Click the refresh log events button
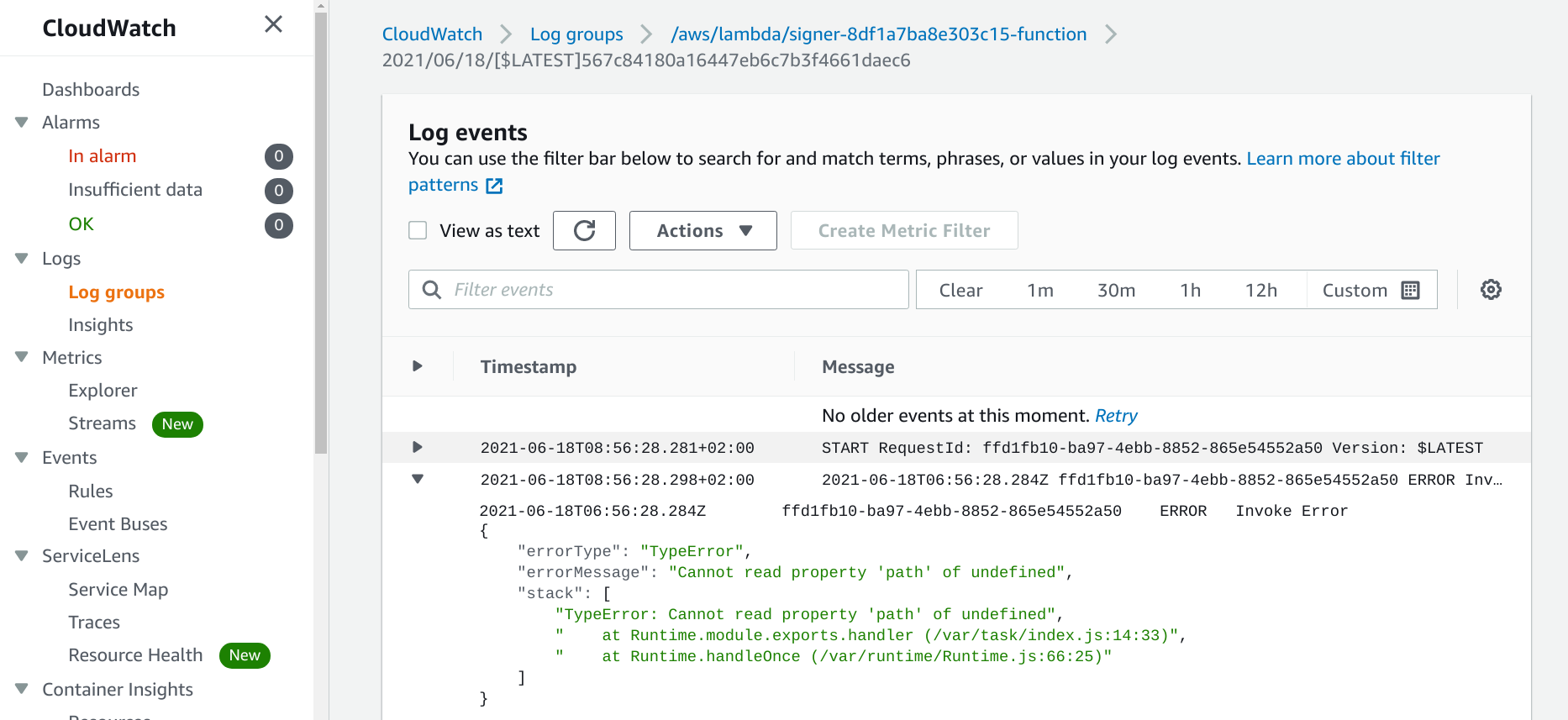The image size is (1568, 720). point(584,230)
